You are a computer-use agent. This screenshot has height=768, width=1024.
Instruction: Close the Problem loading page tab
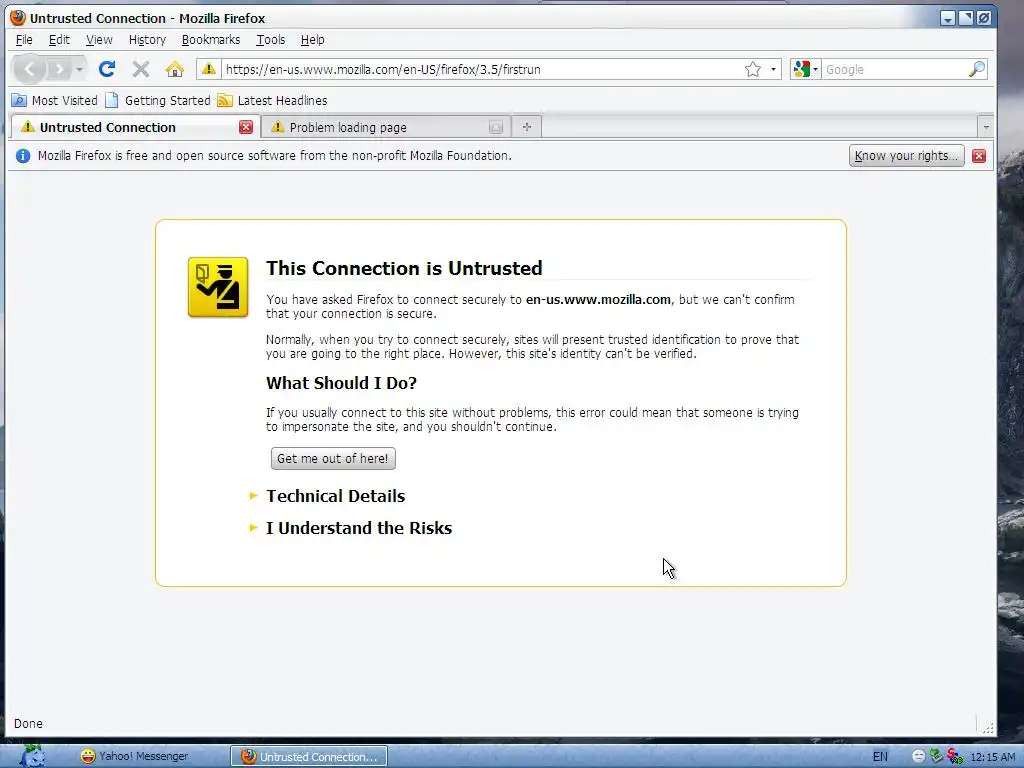point(496,127)
